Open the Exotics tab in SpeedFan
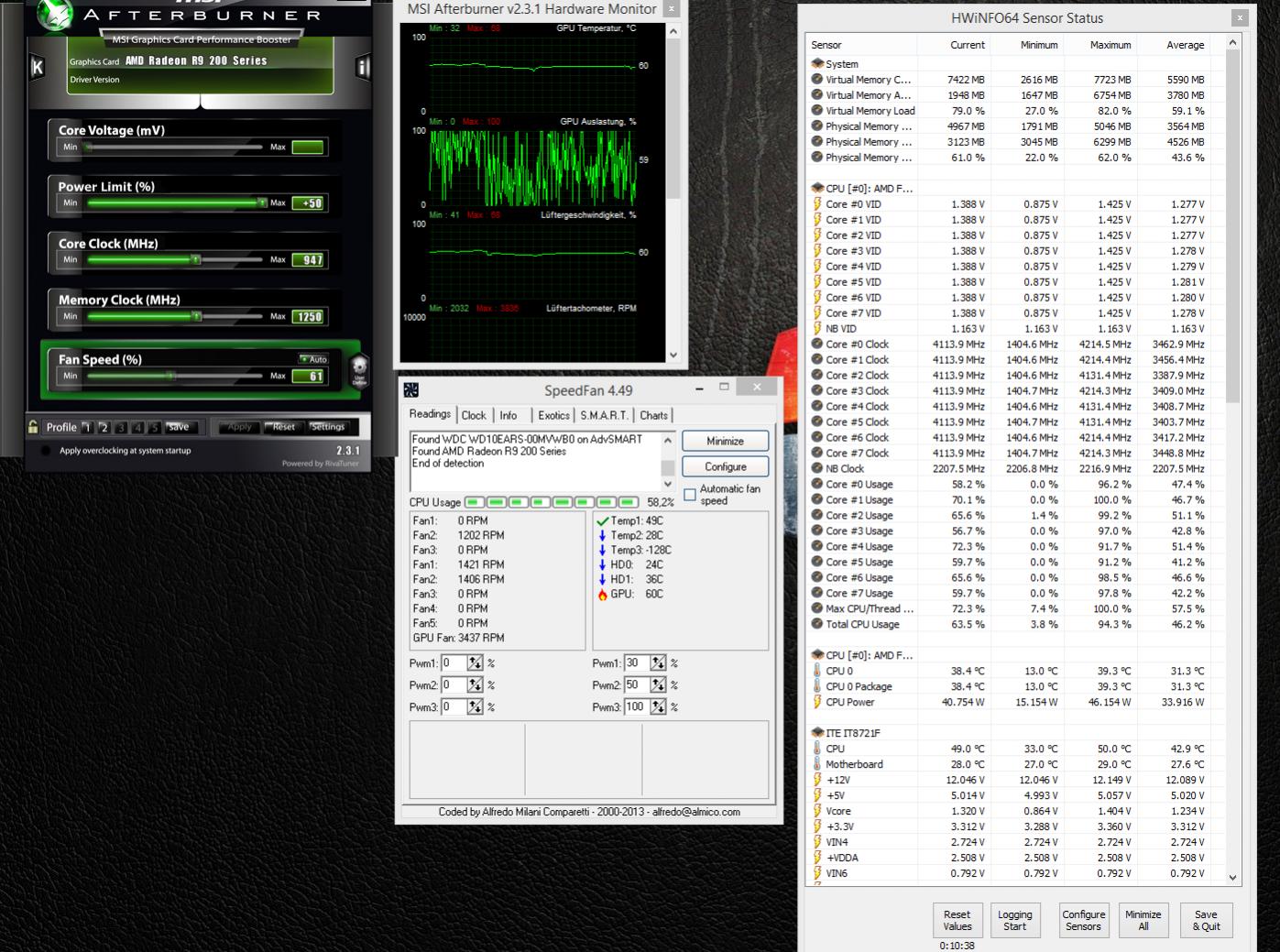1280x952 pixels. click(x=553, y=415)
